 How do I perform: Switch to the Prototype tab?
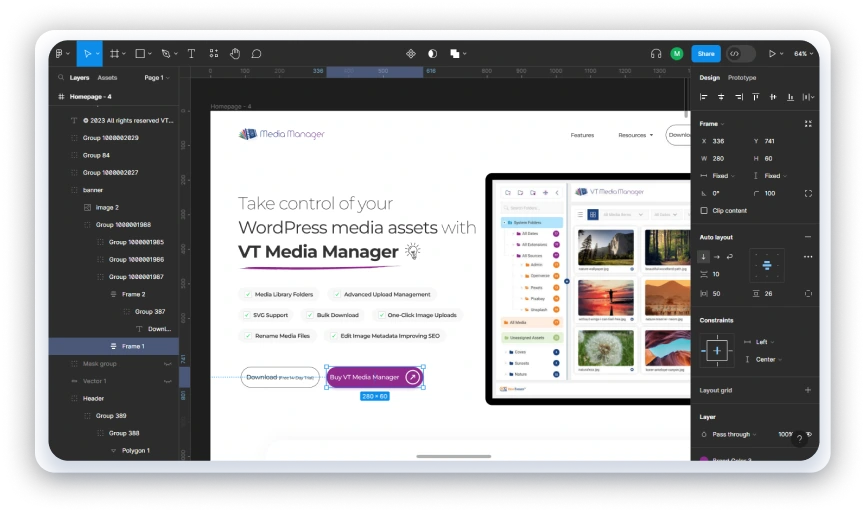click(x=742, y=77)
